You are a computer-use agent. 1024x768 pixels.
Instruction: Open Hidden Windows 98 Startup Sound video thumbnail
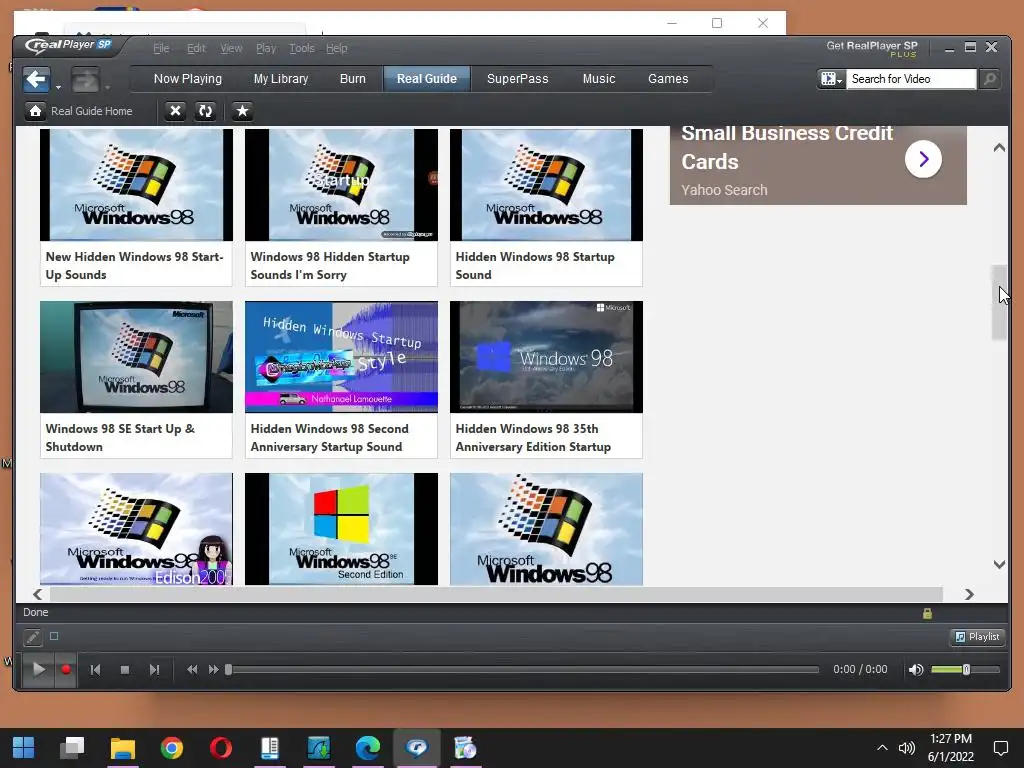[x=546, y=185]
